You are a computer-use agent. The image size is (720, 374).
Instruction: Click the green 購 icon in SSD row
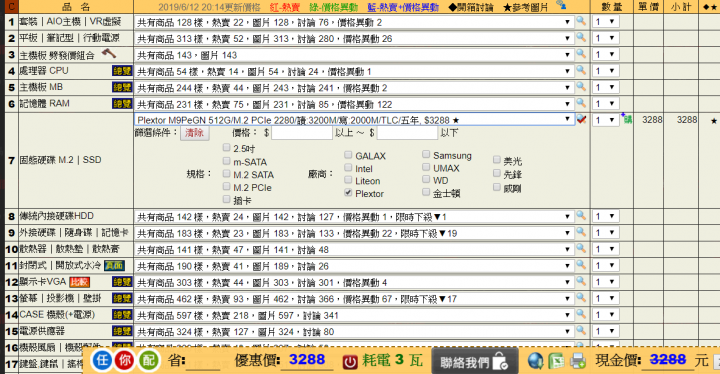click(627, 119)
